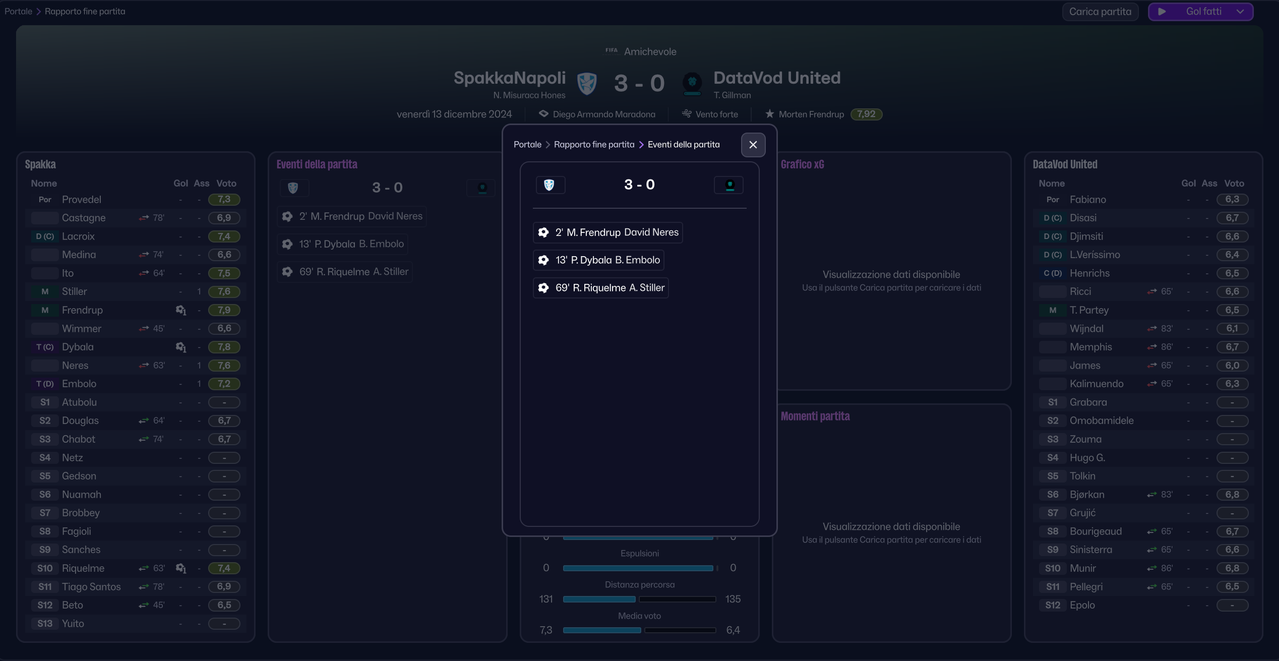Play highlights with the Gol fatti play icon
The image size is (1279, 661).
click(x=1162, y=12)
